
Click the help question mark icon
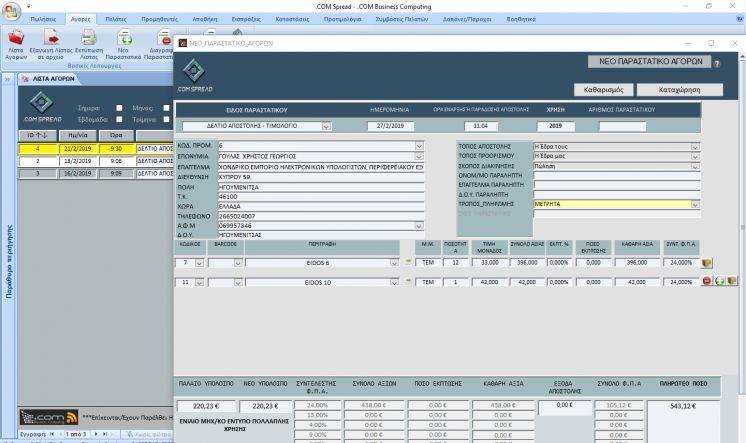click(717, 63)
